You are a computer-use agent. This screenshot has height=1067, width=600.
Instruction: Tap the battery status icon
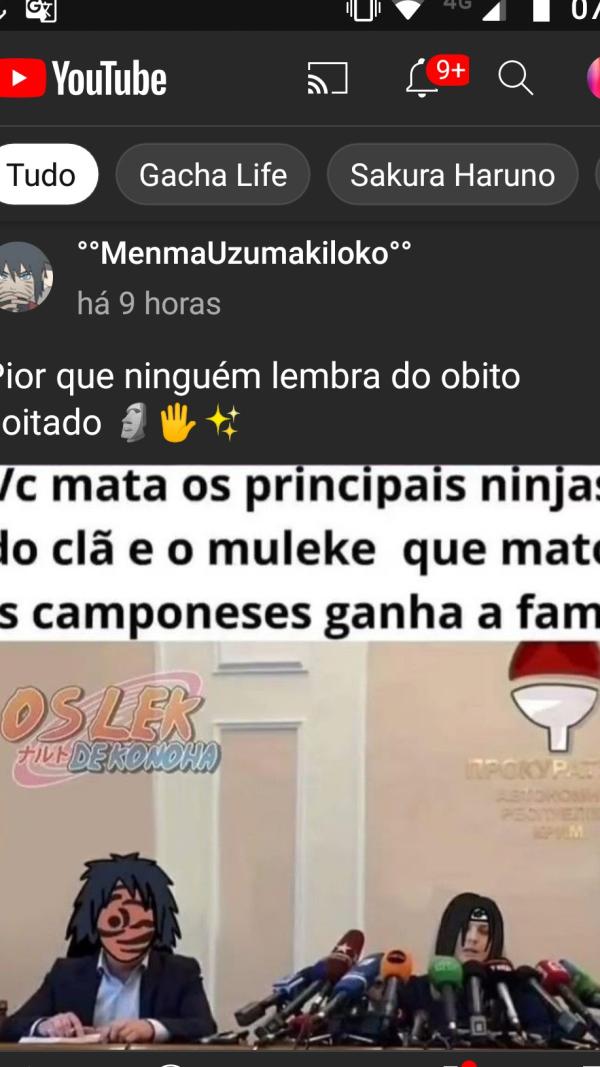pos(541,10)
